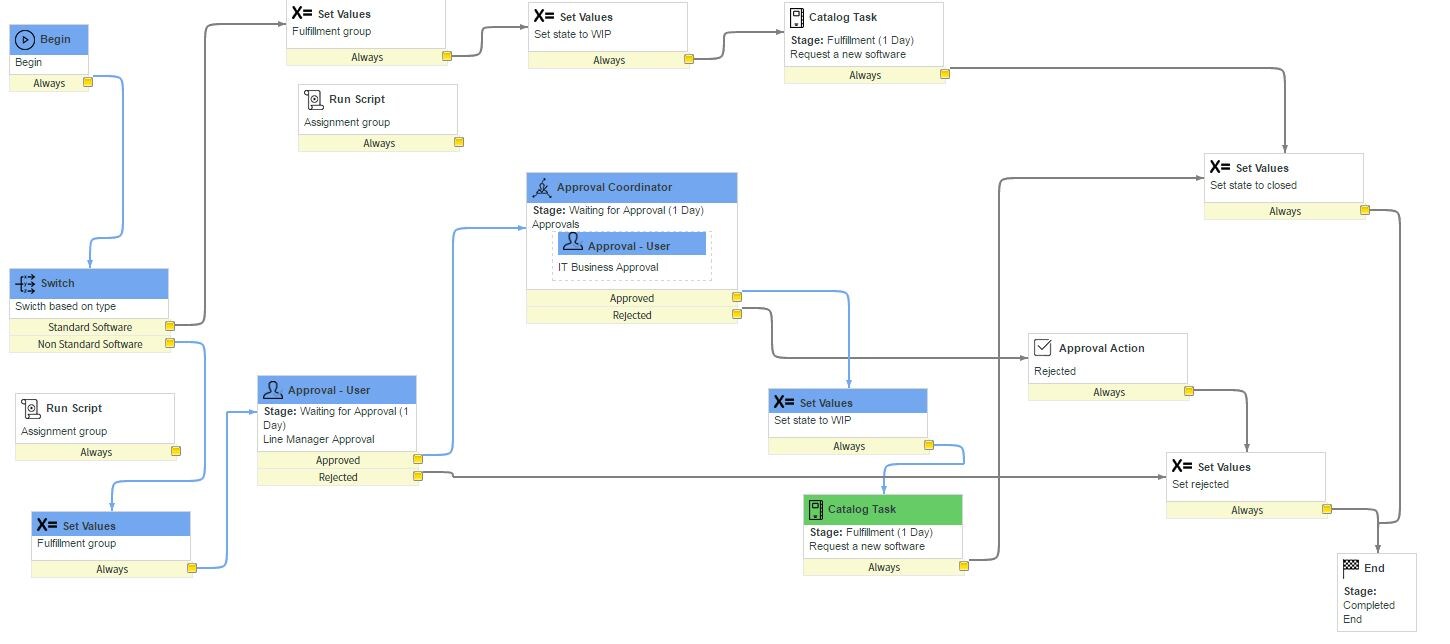Click the 'Approvals' label in Approval Coordinator
This screenshot has width=1450, height=644.
(555, 224)
